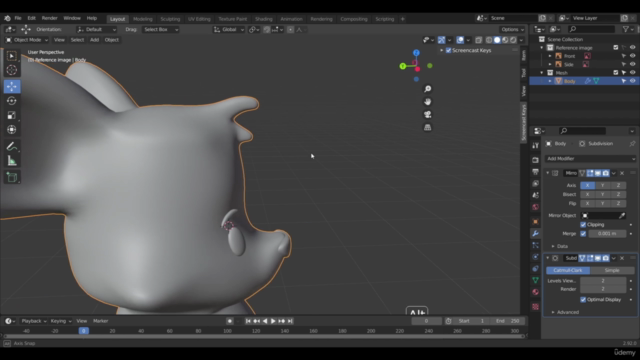The width and height of the screenshot is (640, 360).
Task: Open the Render properties tab
Action: pos(536,160)
